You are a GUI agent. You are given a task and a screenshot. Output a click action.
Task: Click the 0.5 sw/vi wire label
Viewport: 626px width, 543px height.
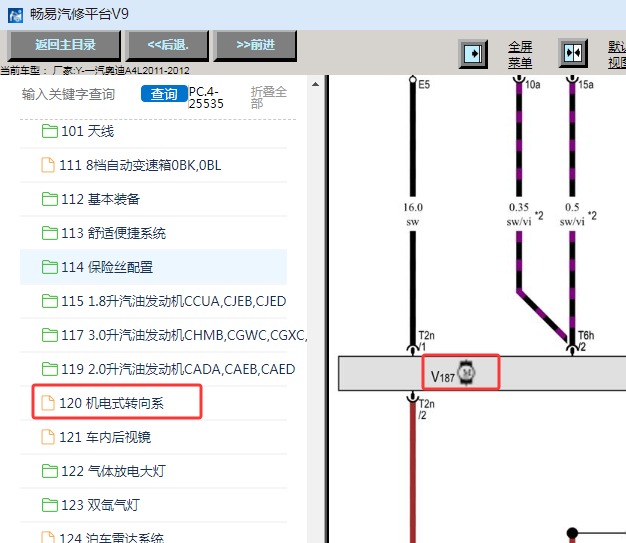(572, 214)
